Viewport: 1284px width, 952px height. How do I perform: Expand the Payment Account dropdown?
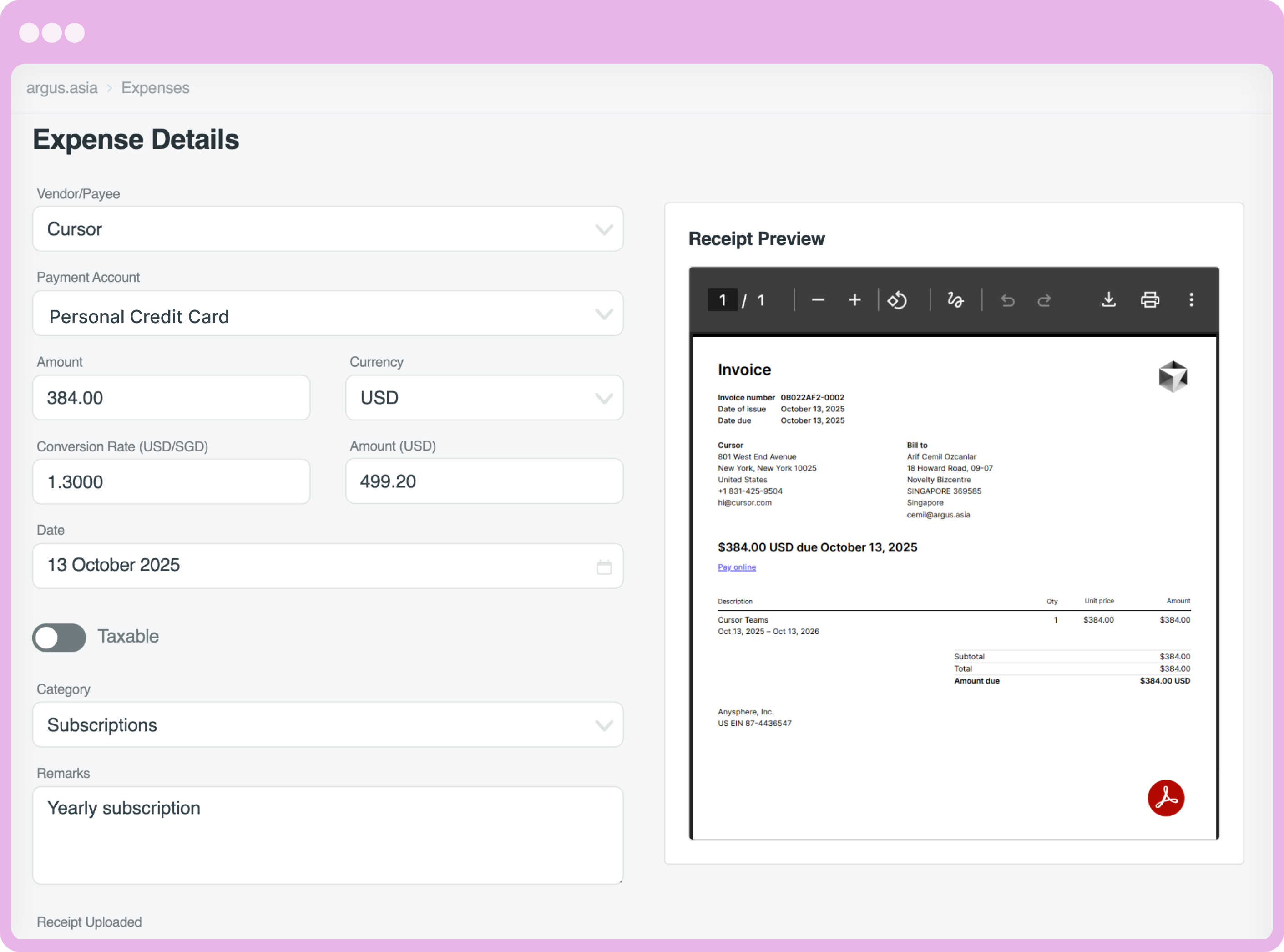(604, 314)
